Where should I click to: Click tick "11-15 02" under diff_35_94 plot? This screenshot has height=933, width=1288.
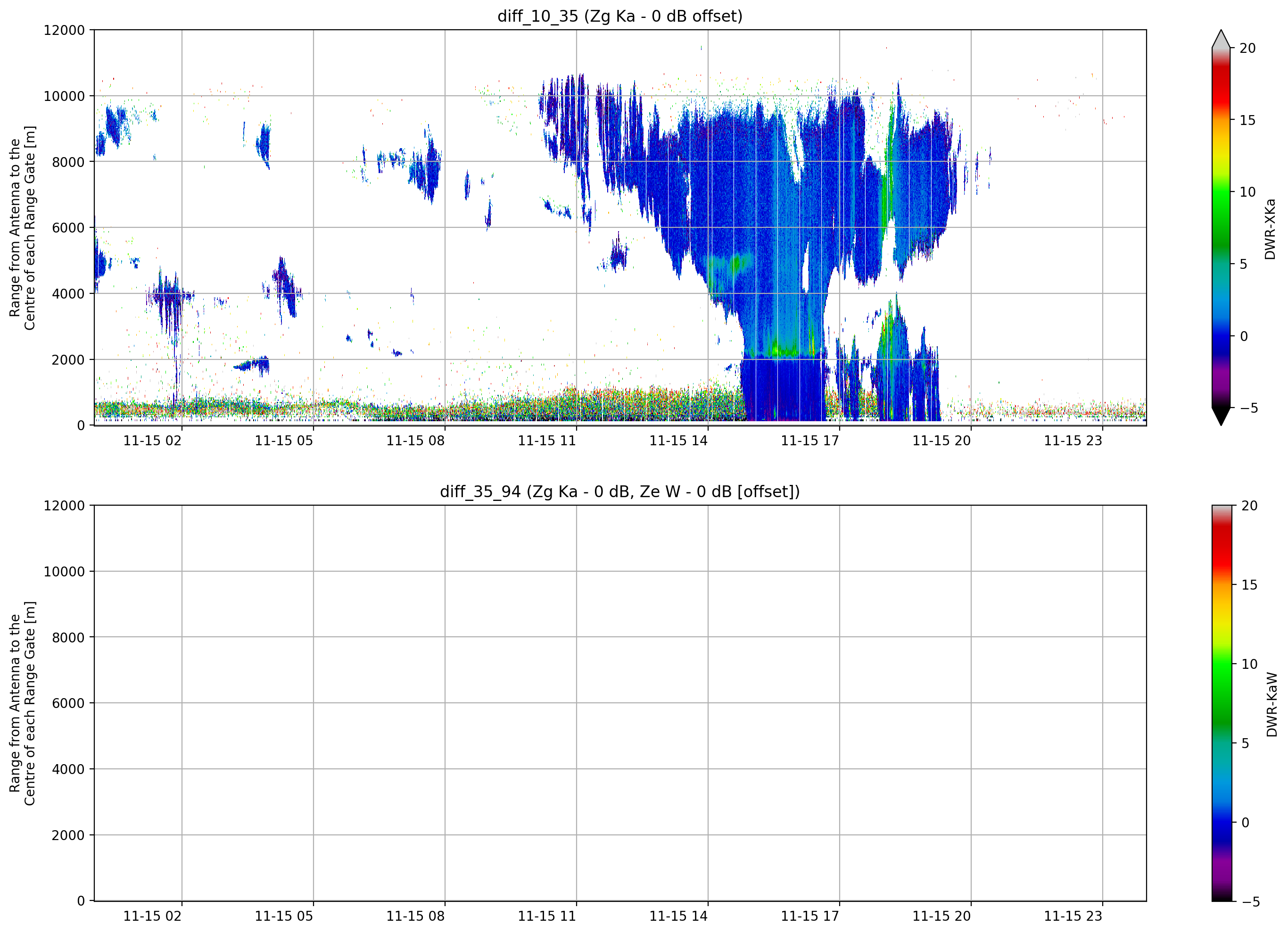[152, 916]
